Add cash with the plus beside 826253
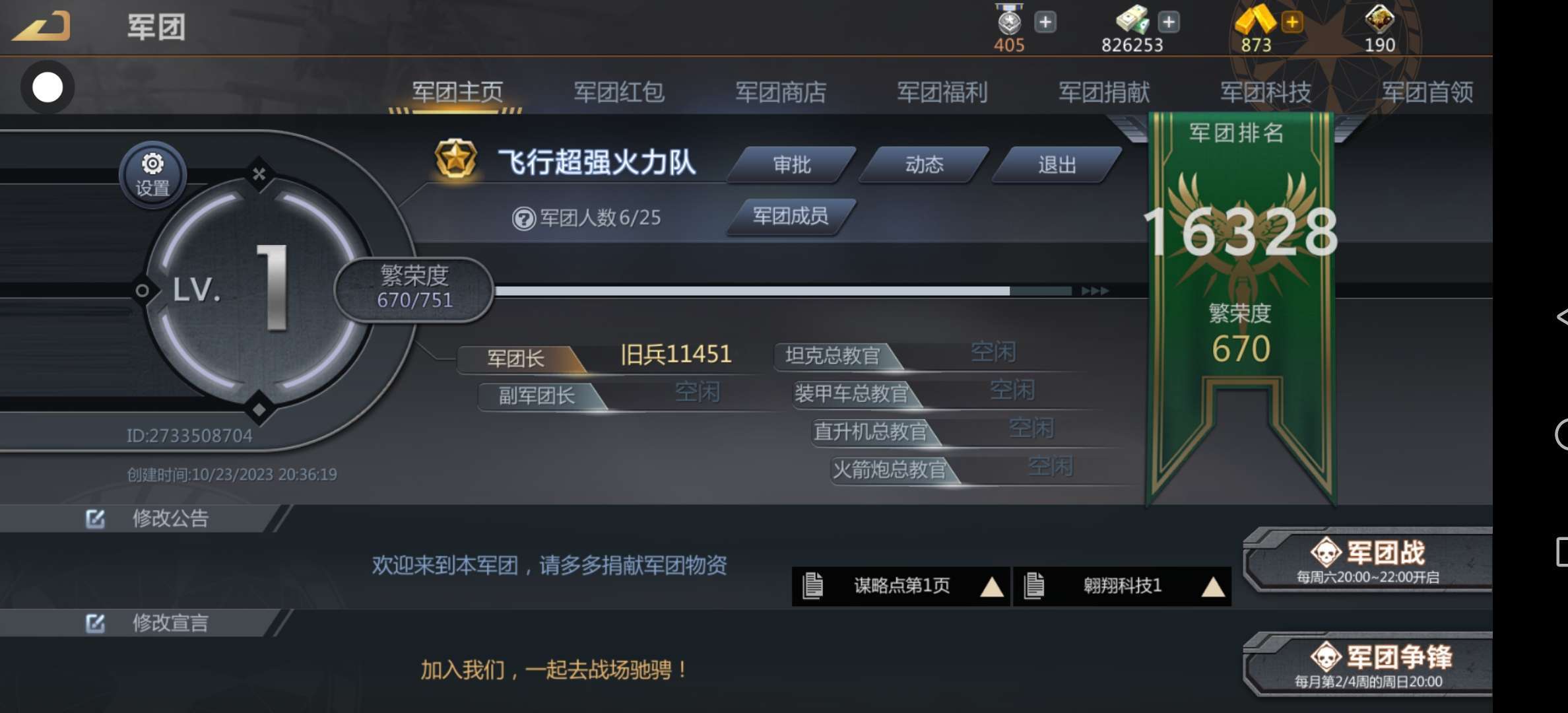 pos(1168,22)
